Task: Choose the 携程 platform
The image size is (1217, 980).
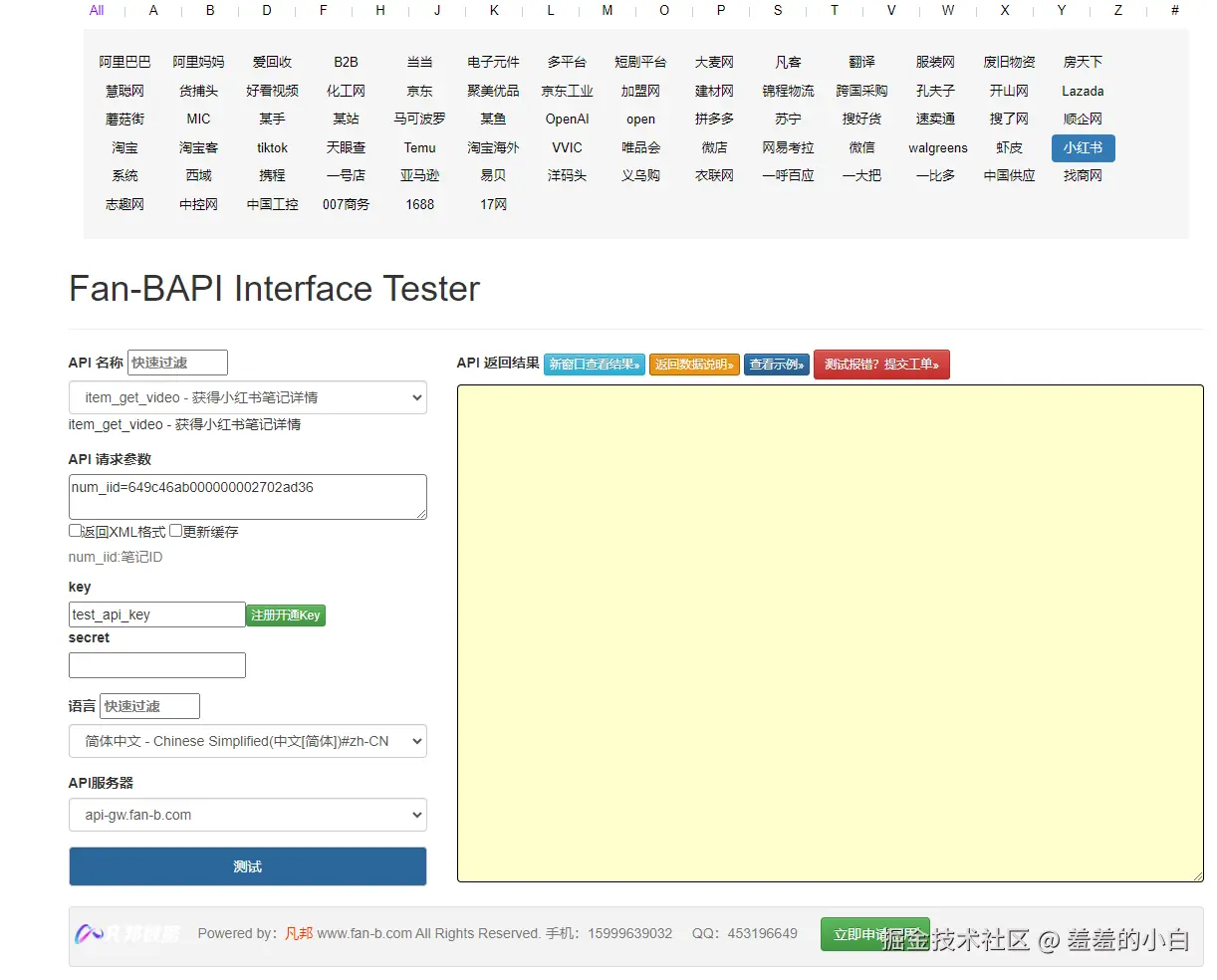Action: click(272, 175)
